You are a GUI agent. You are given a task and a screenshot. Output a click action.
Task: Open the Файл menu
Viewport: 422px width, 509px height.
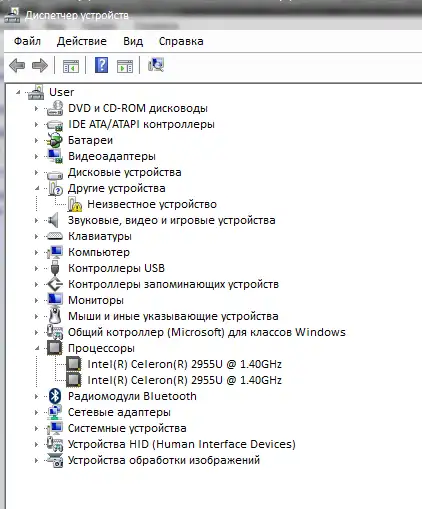[27, 41]
